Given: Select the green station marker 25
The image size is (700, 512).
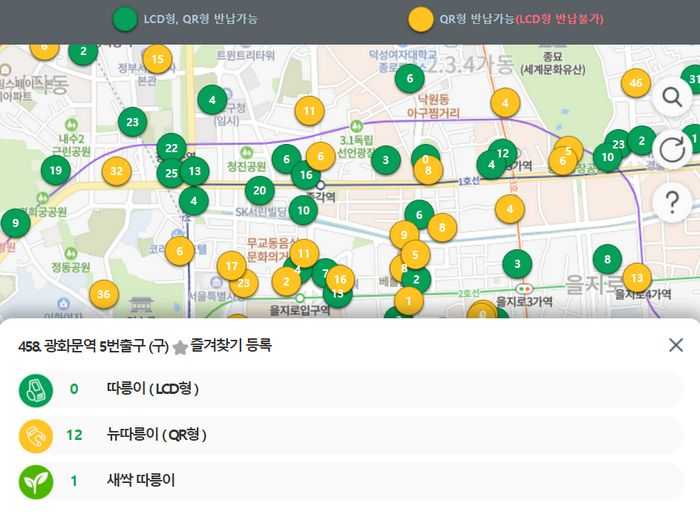Looking at the screenshot, I should 171,173.
